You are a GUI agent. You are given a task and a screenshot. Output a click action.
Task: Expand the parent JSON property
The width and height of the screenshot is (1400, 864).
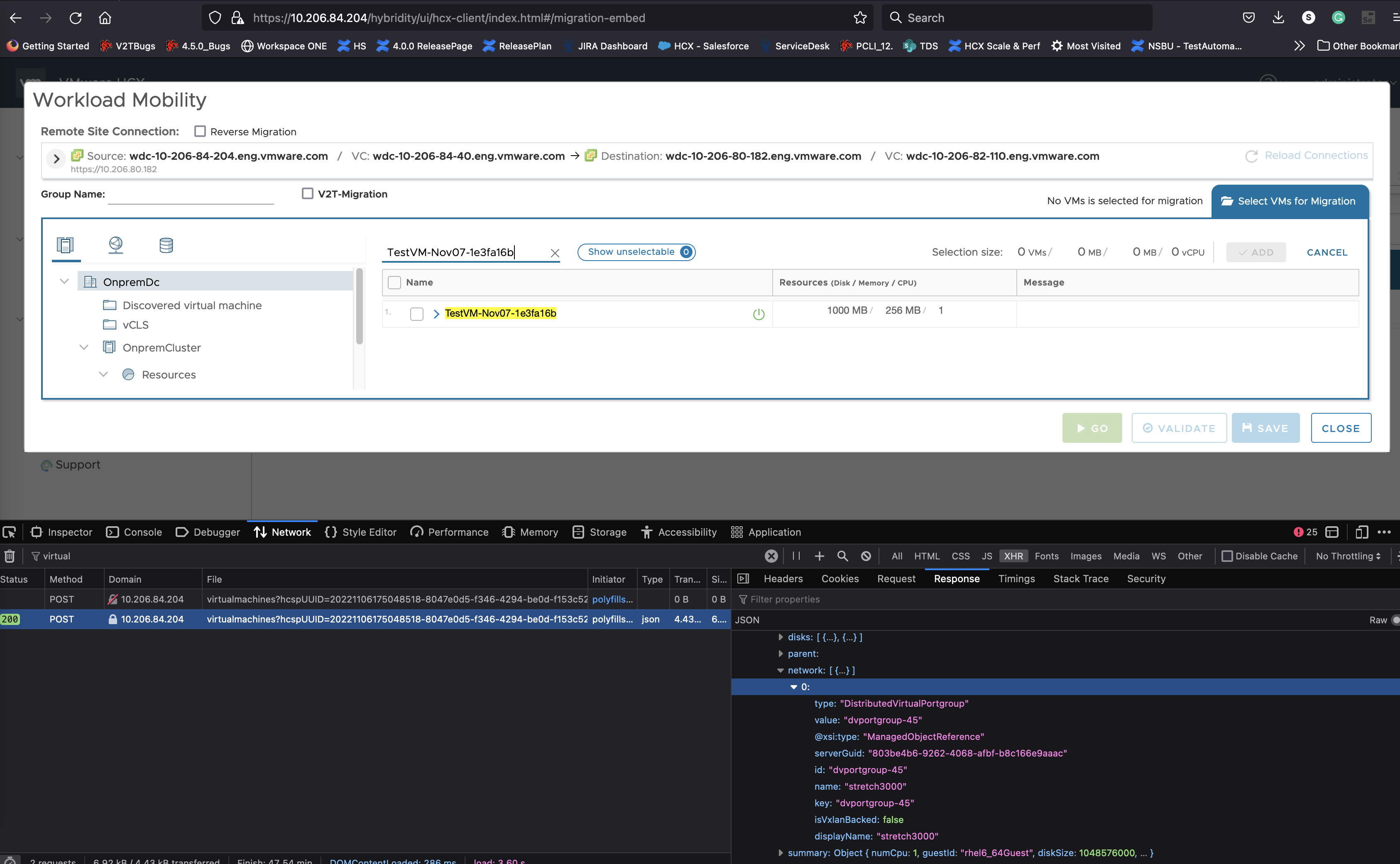point(780,654)
